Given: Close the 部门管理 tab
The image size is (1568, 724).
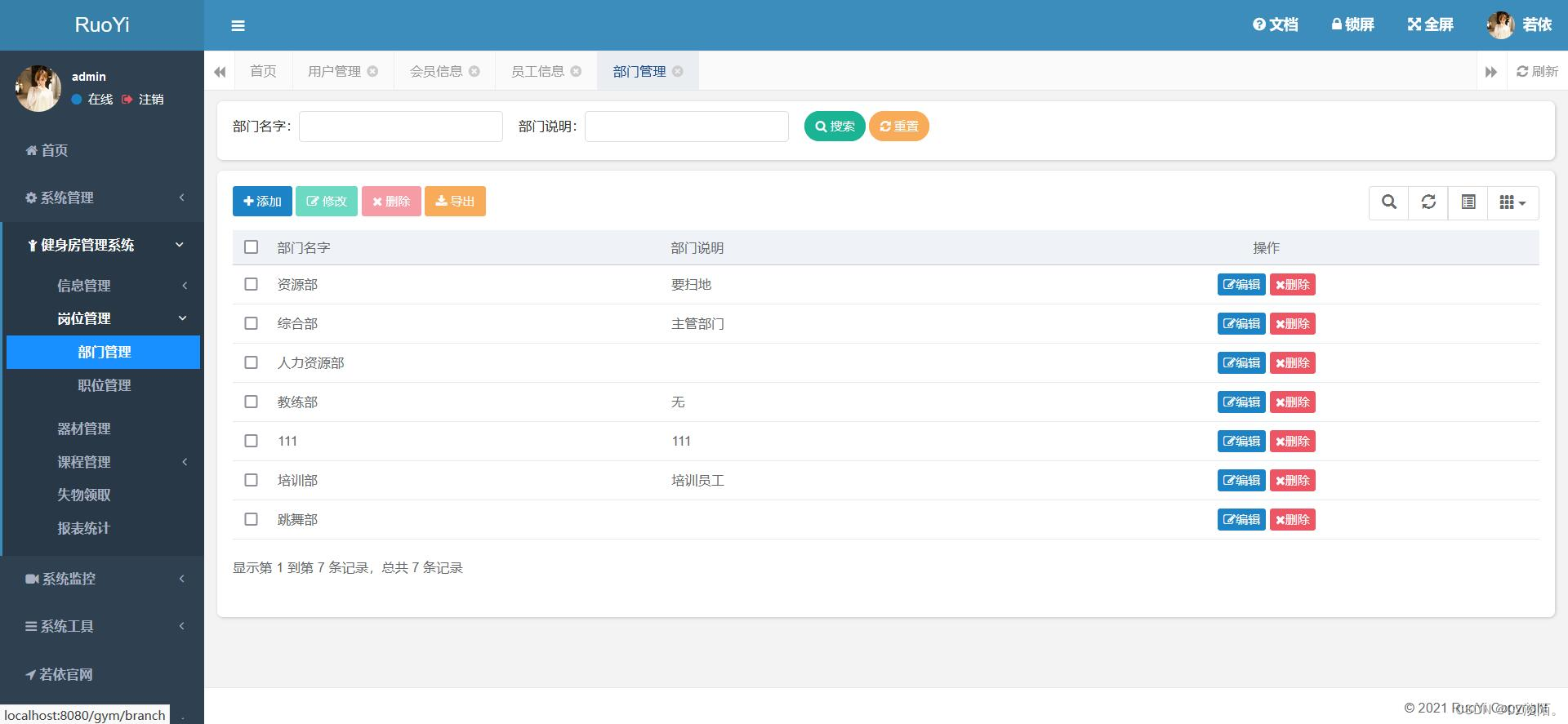Looking at the screenshot, I should click(678, 71).
